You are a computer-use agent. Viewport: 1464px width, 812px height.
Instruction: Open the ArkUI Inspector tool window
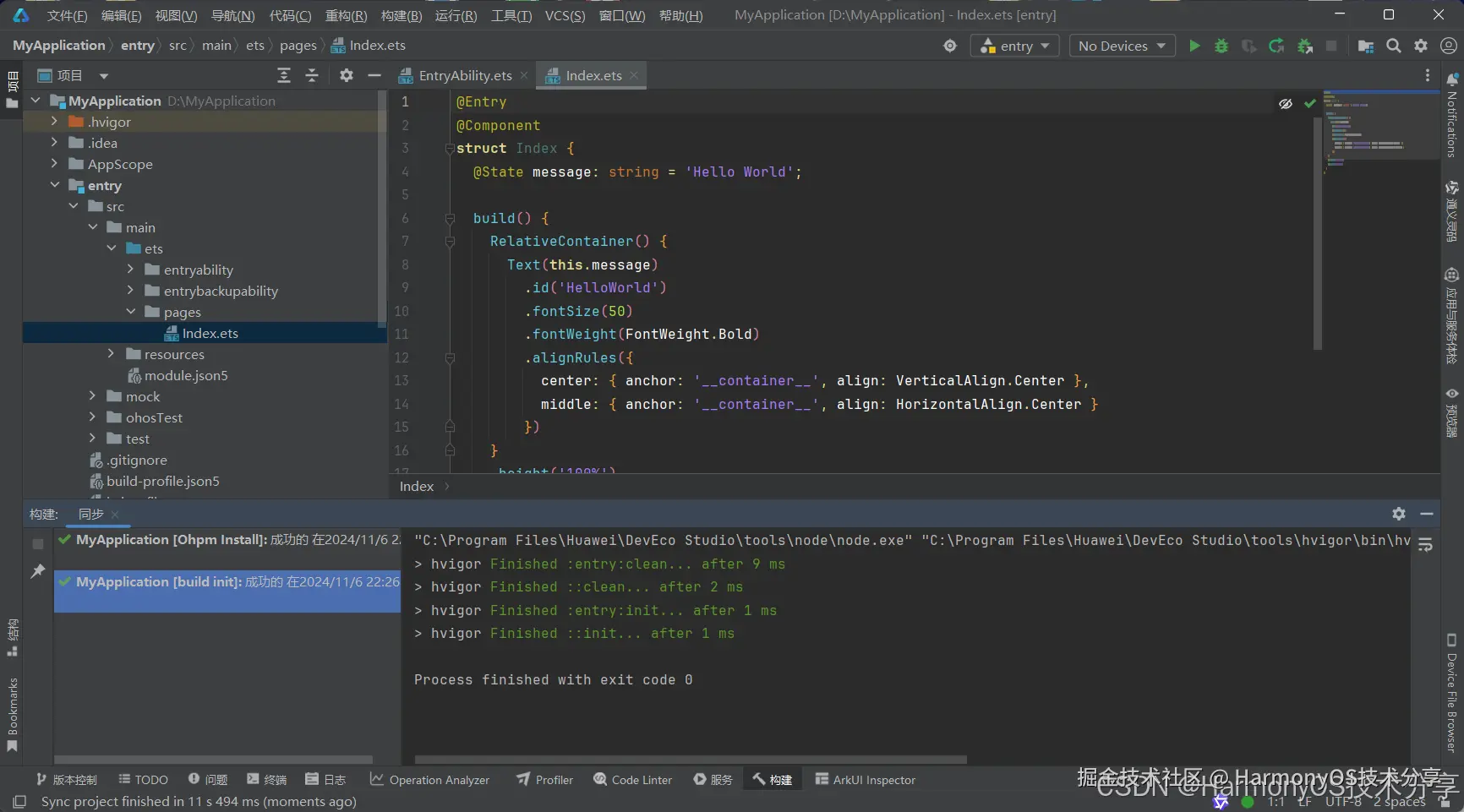pos(865,780)
